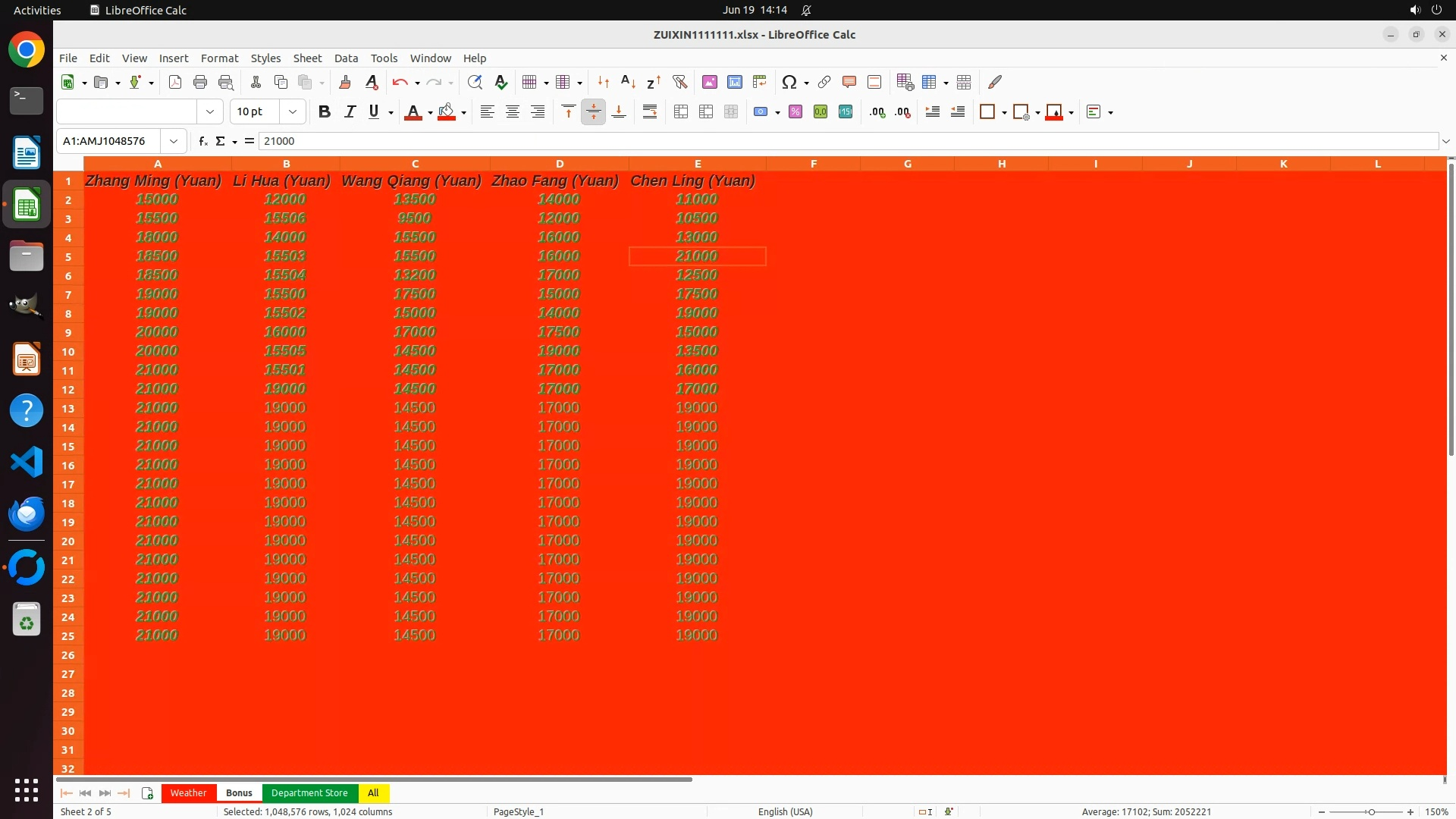Viewport: 1456px width, 819px height.
Task: Click the AutoFilter icon
Action: 679,82
